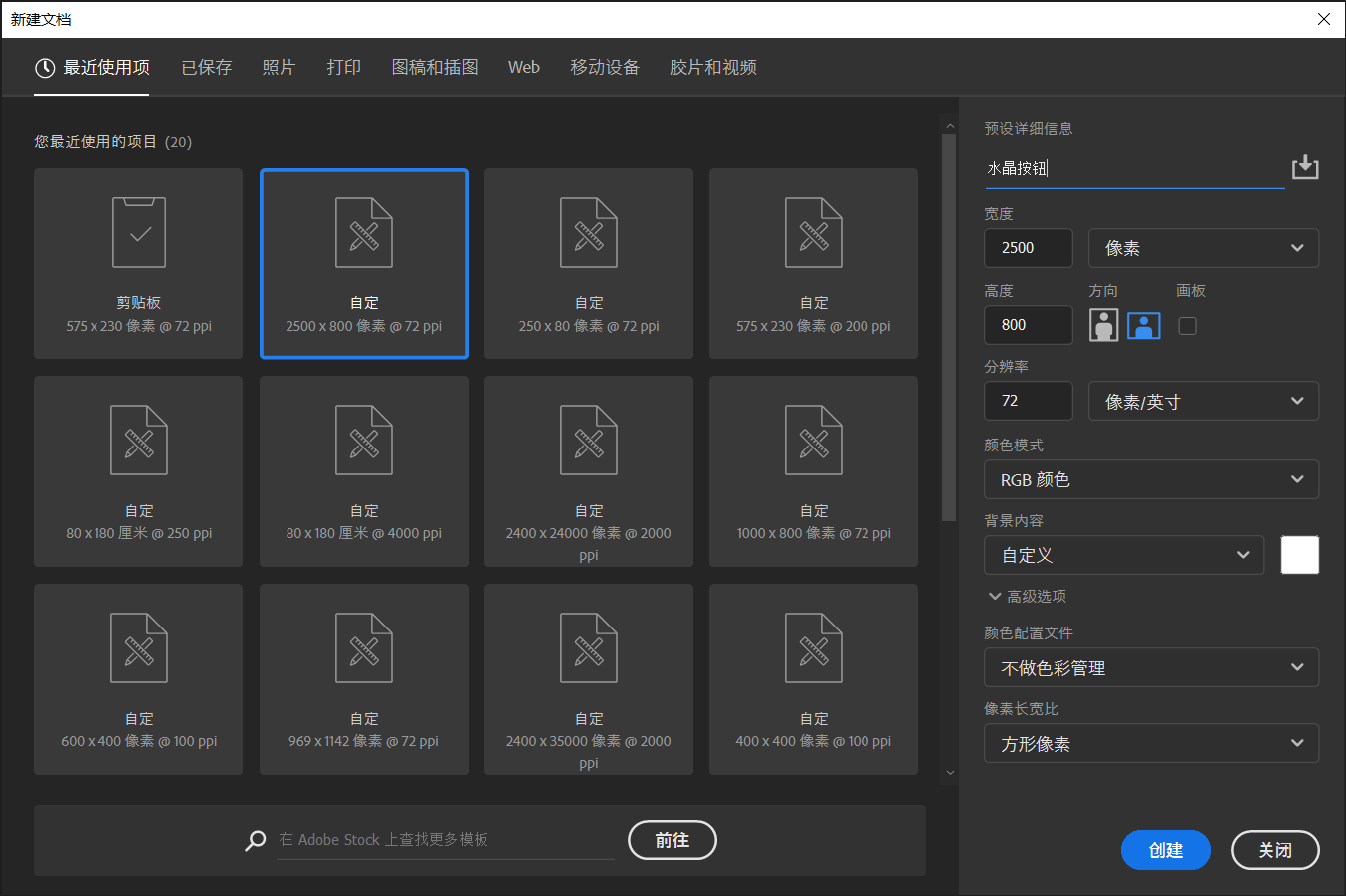Viewport: 1346px width, 896px height.
Task: Select portrait orientation icon
Action: click(1103, 325)
